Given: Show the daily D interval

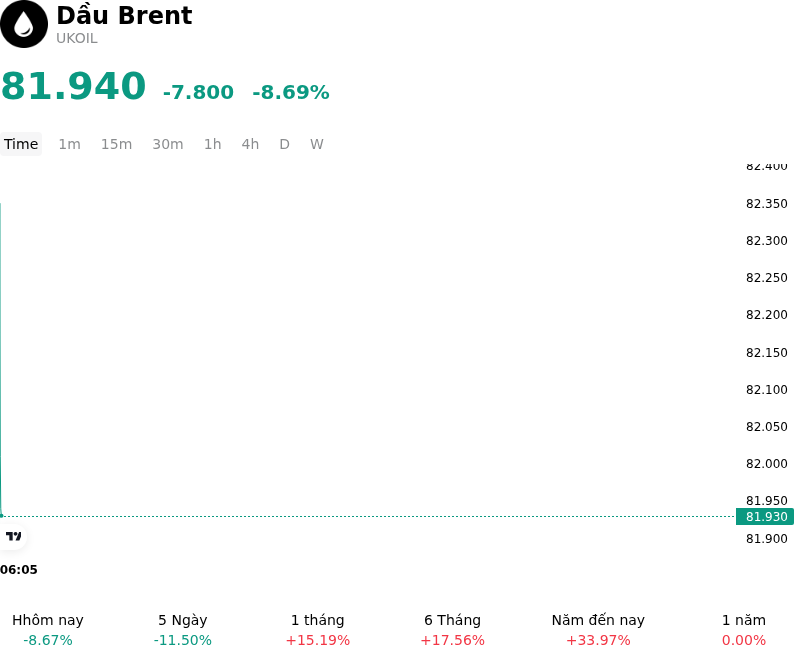Looking at the screenshot, I should click(284, 144).
